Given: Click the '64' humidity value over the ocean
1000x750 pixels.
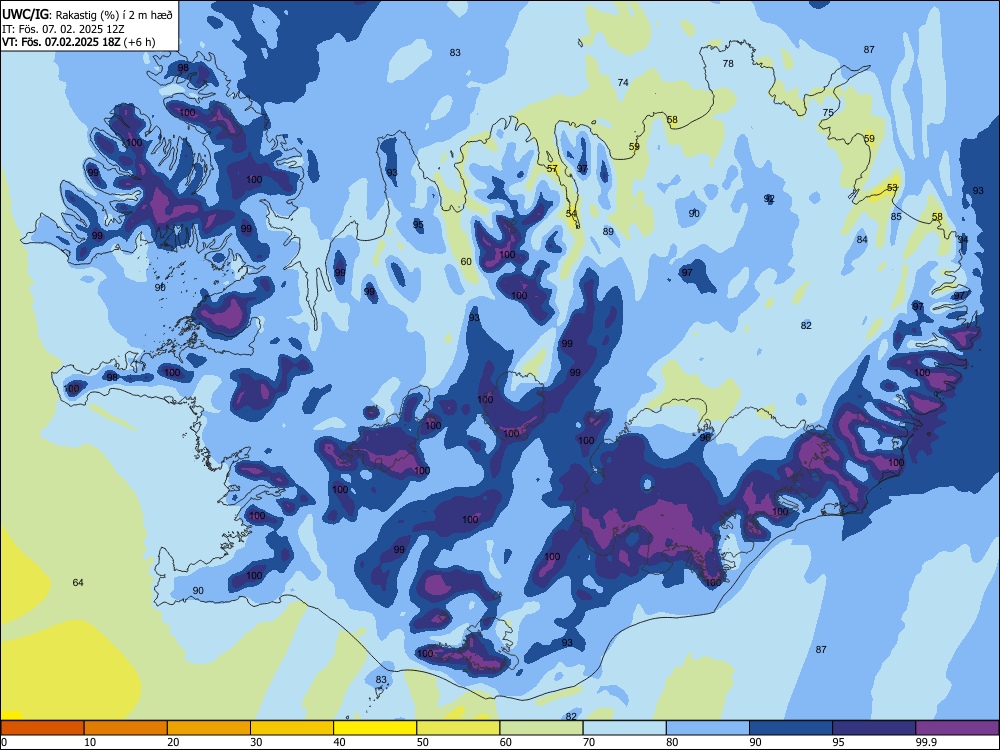Looking at the screenshot, I should 78,582.
